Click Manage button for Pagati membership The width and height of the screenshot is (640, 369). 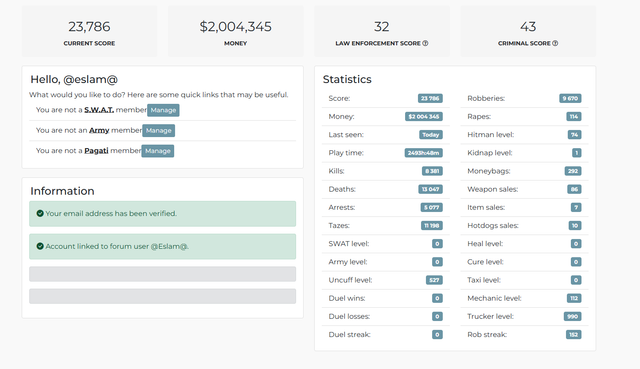[x=158, y=151]
